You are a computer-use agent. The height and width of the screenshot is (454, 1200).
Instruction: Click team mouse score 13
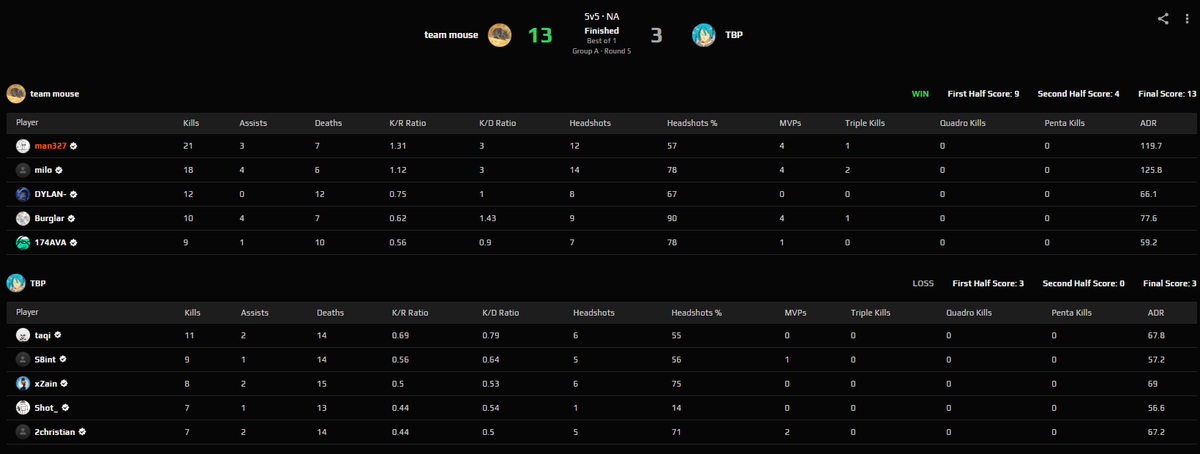tap(540, 35)
